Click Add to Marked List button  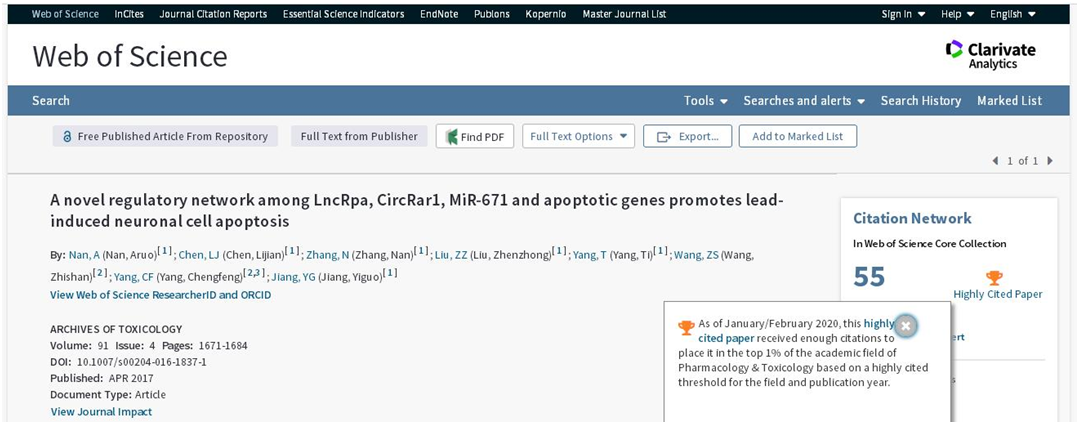click(797, 136)
